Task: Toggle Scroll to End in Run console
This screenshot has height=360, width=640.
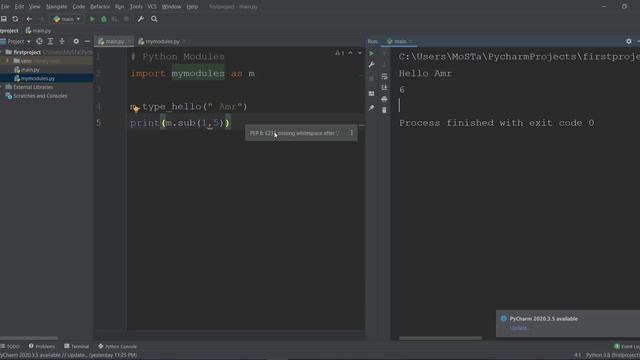Action: [384, 87]
